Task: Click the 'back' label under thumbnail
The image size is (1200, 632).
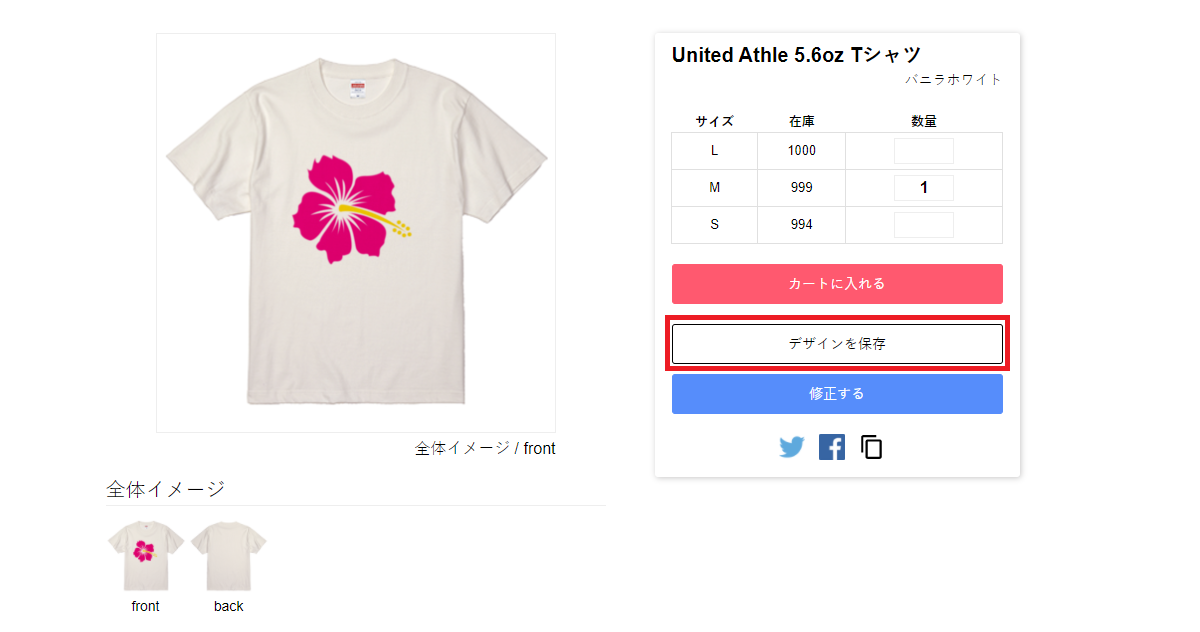Action: coord(229,606)
